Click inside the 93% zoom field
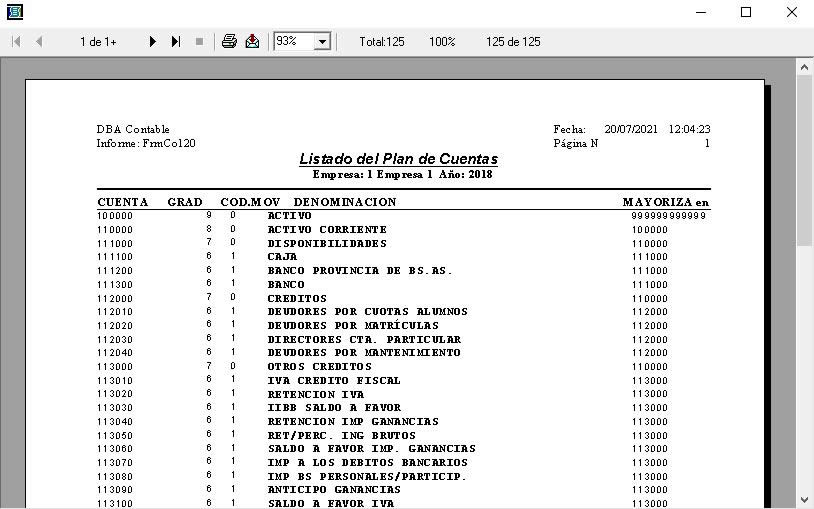Screen dimensions: 814x509 pyautogui.click(x=292, y=42)
